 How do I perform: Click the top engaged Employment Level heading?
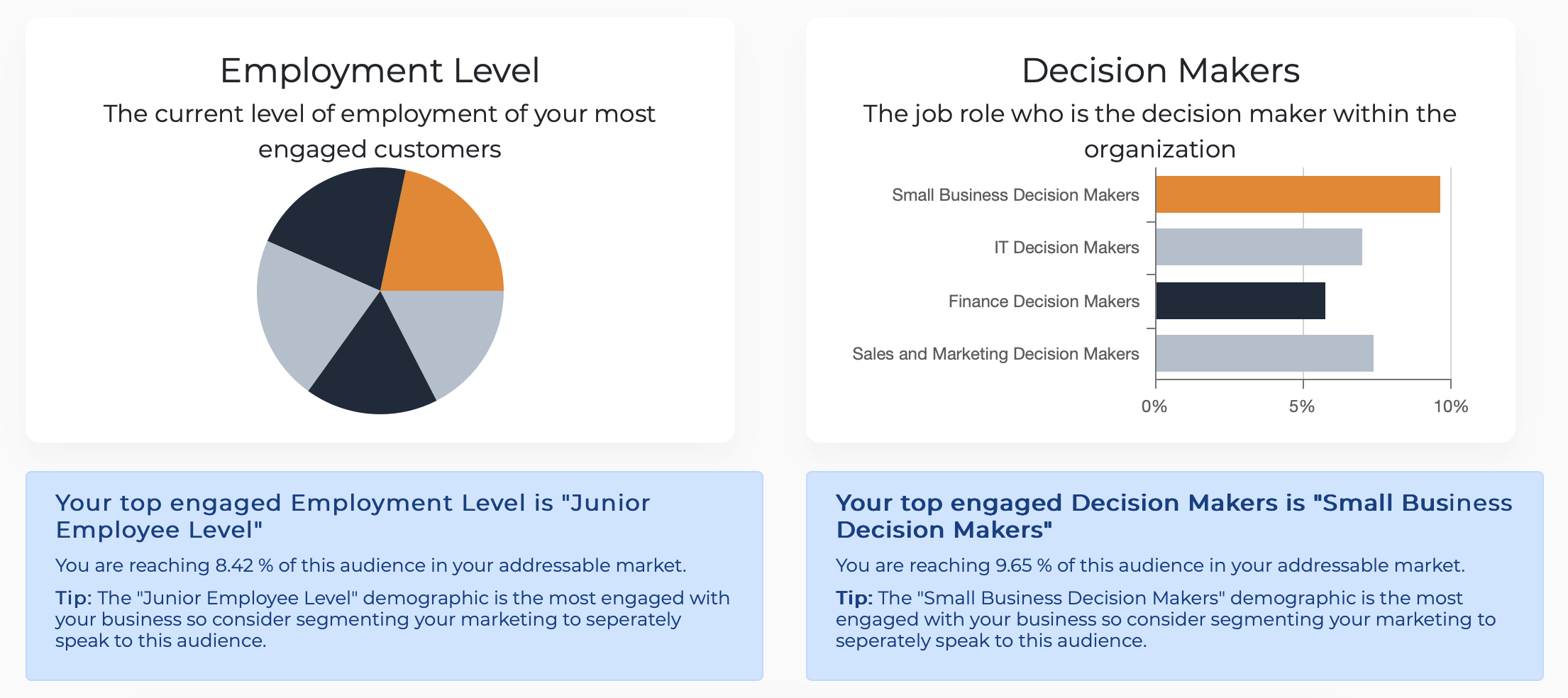(x=353, y=516)
